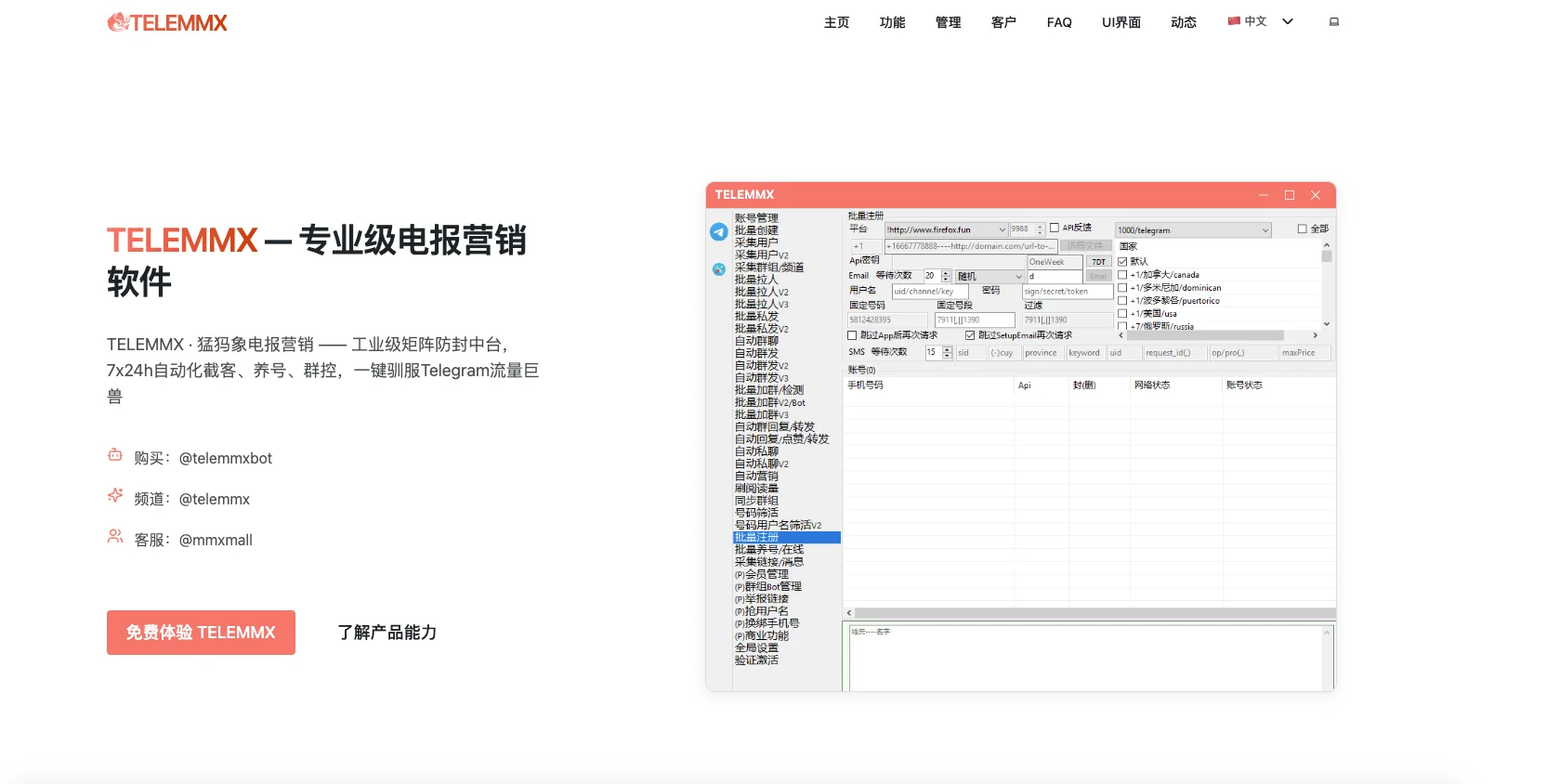Select 验证激活 in the app sidebar
Viewport: 1546px width, 784px height.
coord(756,660)
